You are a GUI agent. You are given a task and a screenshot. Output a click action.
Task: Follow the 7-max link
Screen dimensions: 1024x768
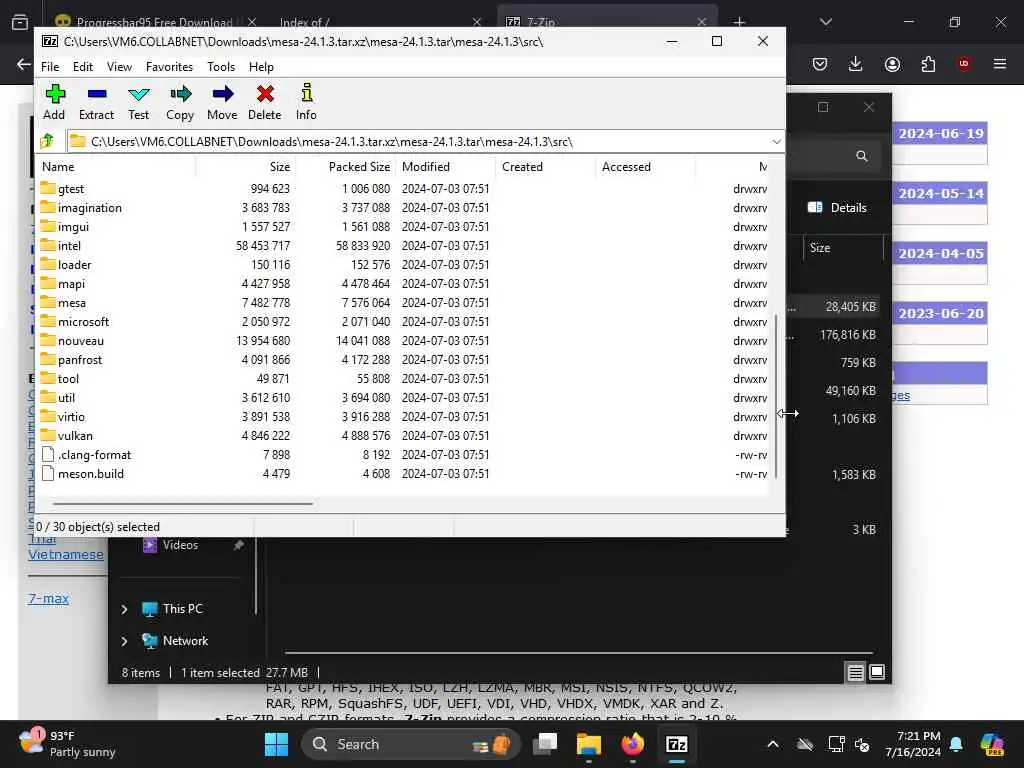(48, 598)
